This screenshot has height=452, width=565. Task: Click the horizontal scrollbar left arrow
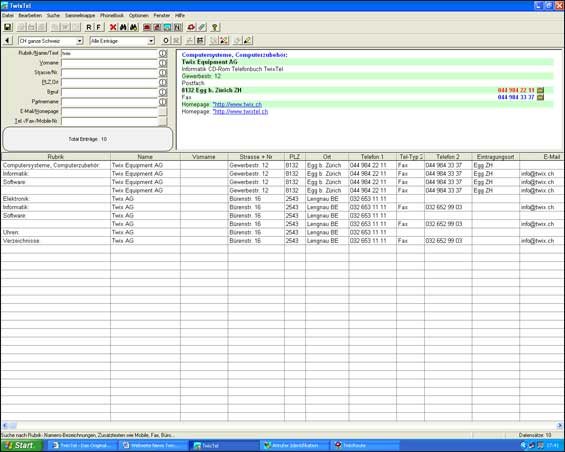pyautogui.click(x=5, y=426)
